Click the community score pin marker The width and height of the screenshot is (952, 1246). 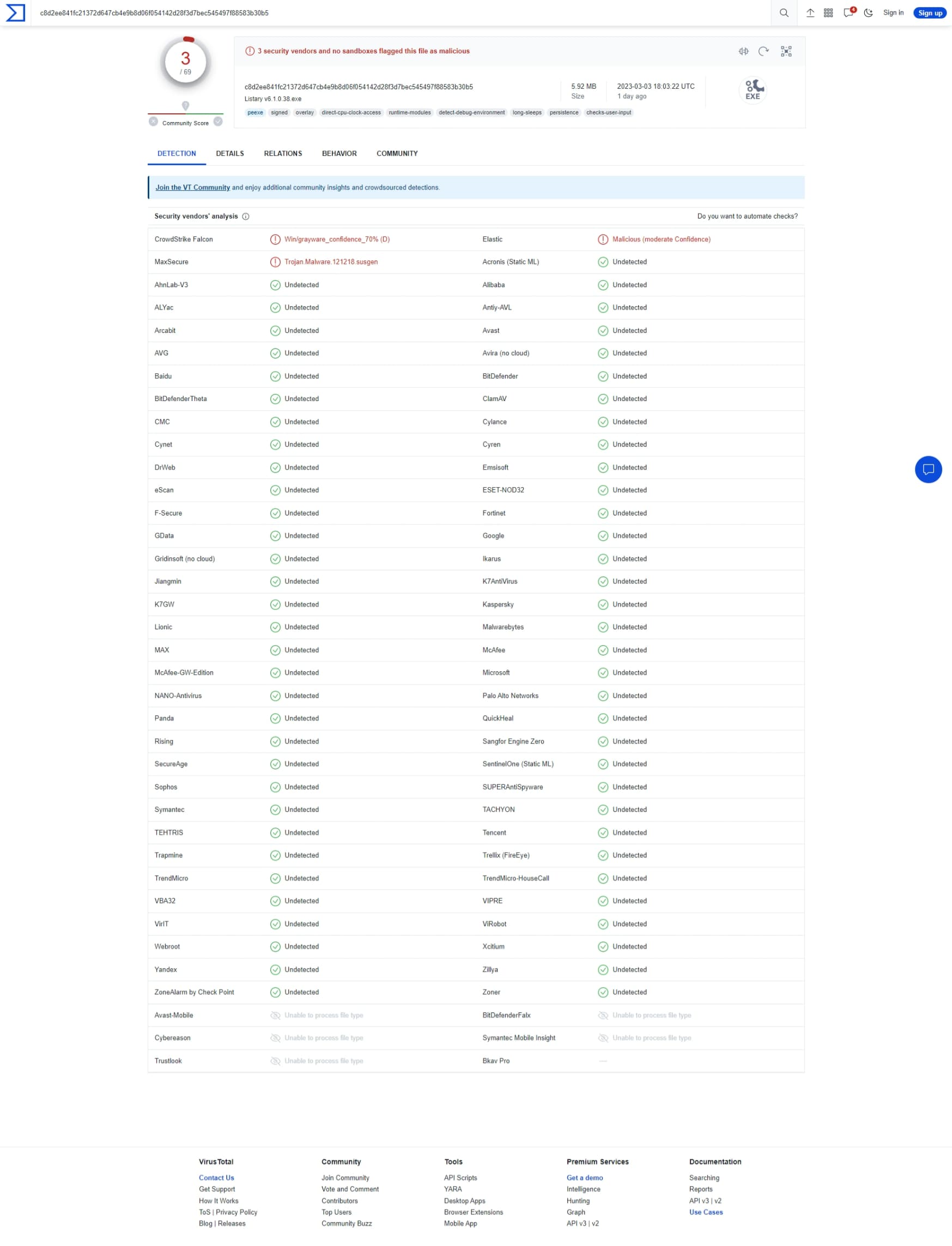tap(185, 106)
